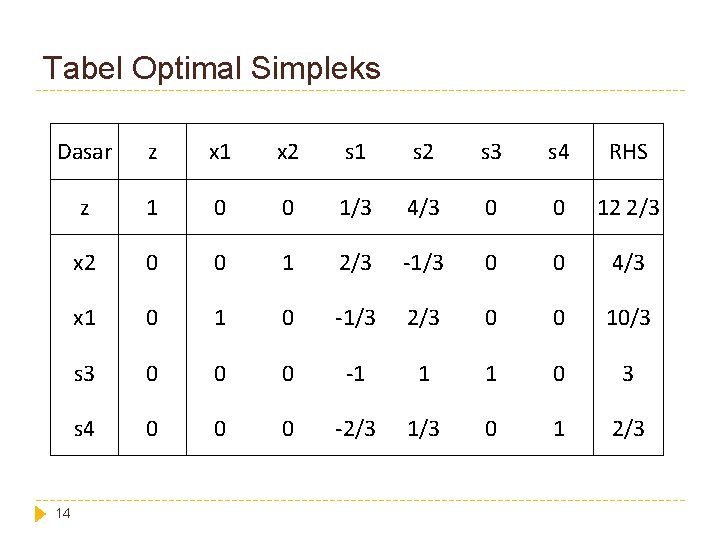Select the 10/3 RHS value
This screenshot has width=720, height=540.
coord(628,318)
